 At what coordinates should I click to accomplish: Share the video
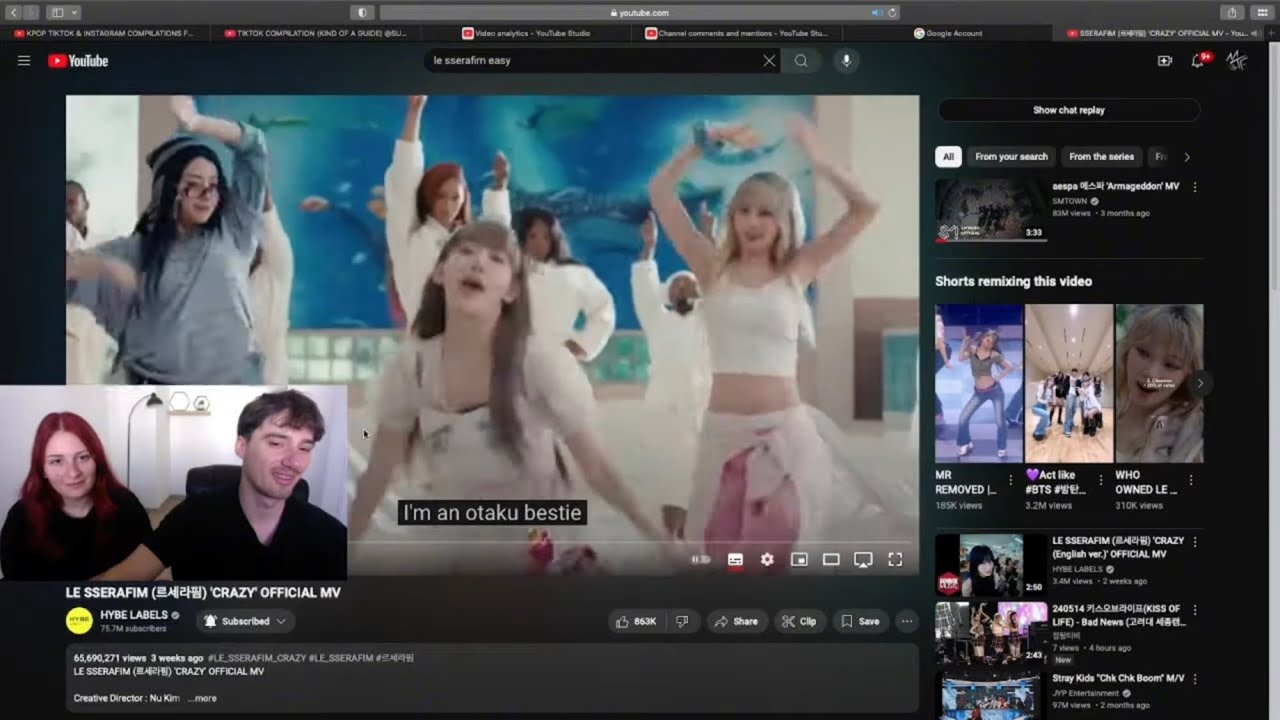(x=735, y=621)
